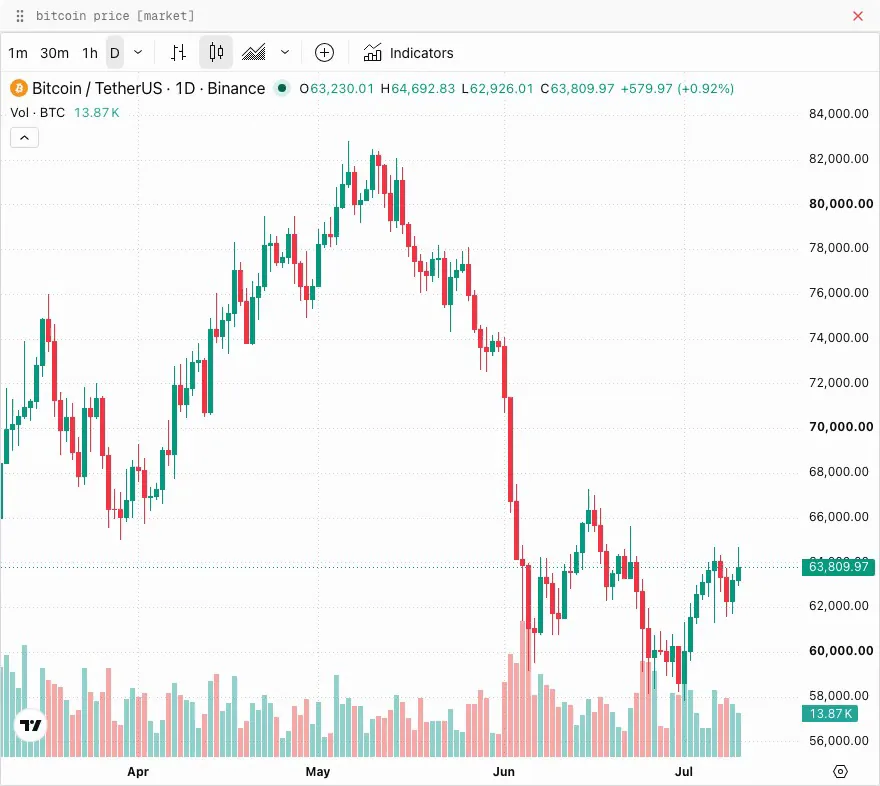Click the bitcoin price [market] title

[115, 16]
